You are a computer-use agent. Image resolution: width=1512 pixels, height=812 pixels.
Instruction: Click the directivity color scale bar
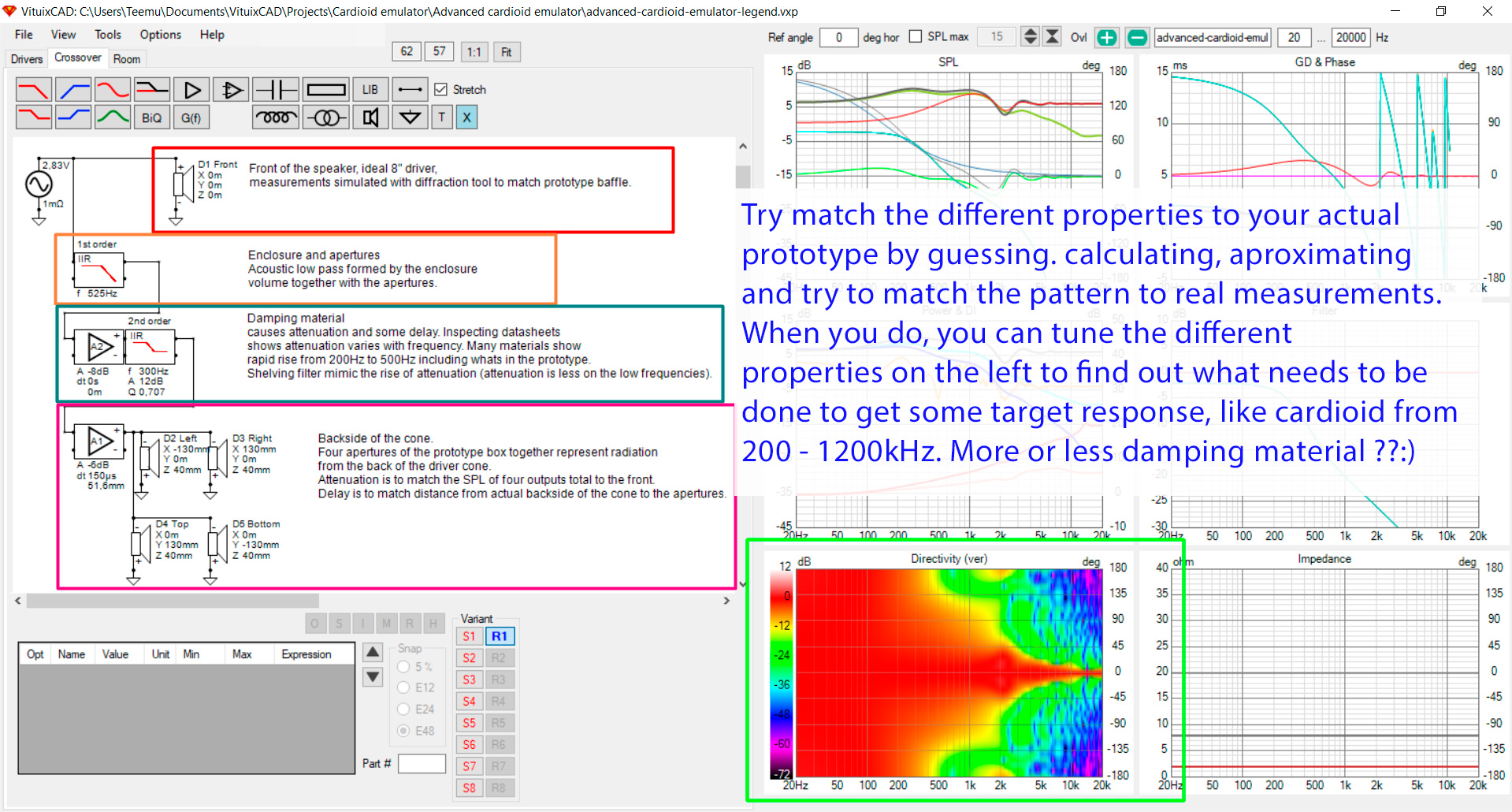point(781,673)
